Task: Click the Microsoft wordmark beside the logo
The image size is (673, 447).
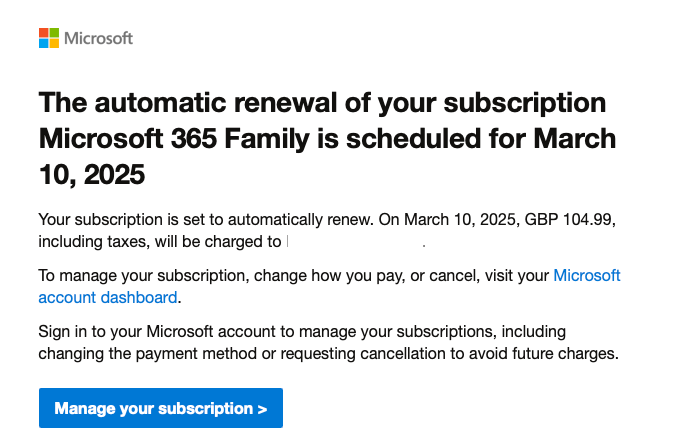Action: (x=99, y=38)
